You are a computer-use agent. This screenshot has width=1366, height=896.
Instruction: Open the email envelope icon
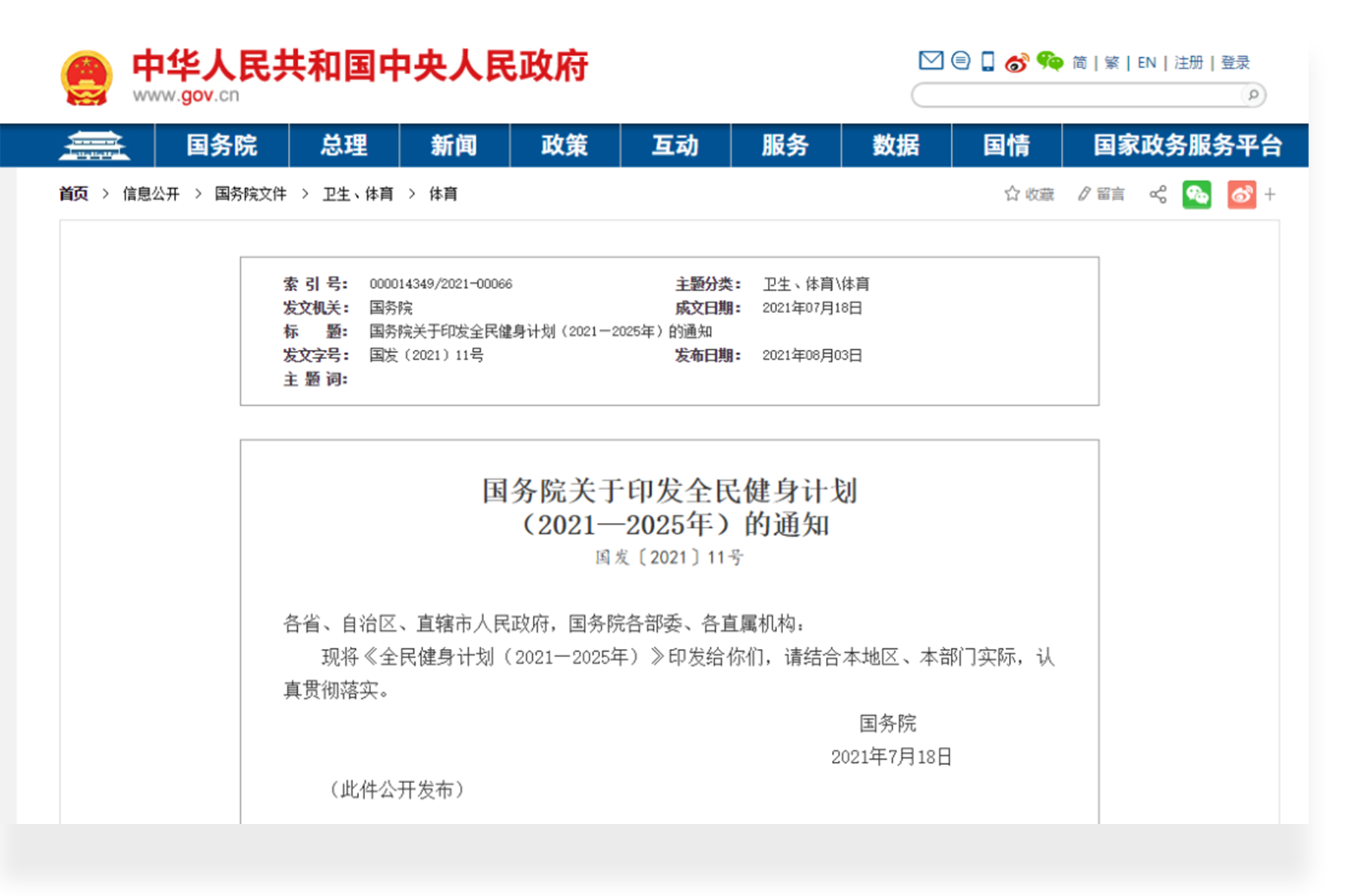[x=931, y=61]
